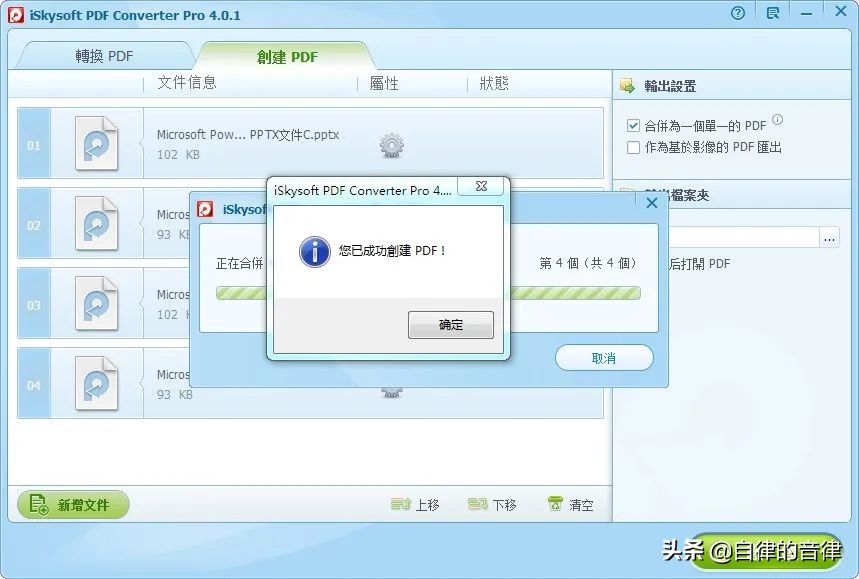This screenshot has height=579, width=859.
Task: Click the 屬性 column header
Action: click(383, 83)
